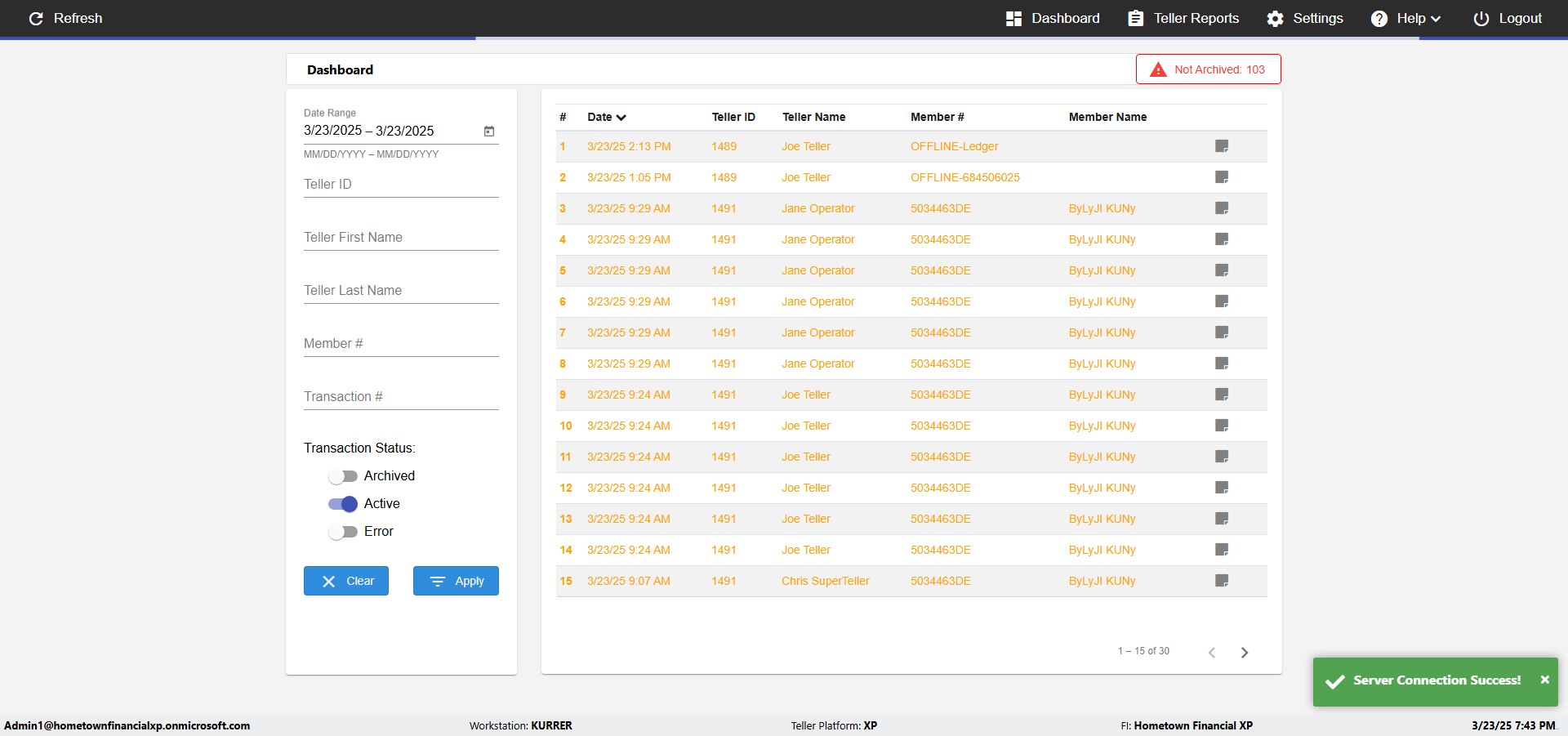
Task: Click the Teller Name column header
Action: point(814,117)
